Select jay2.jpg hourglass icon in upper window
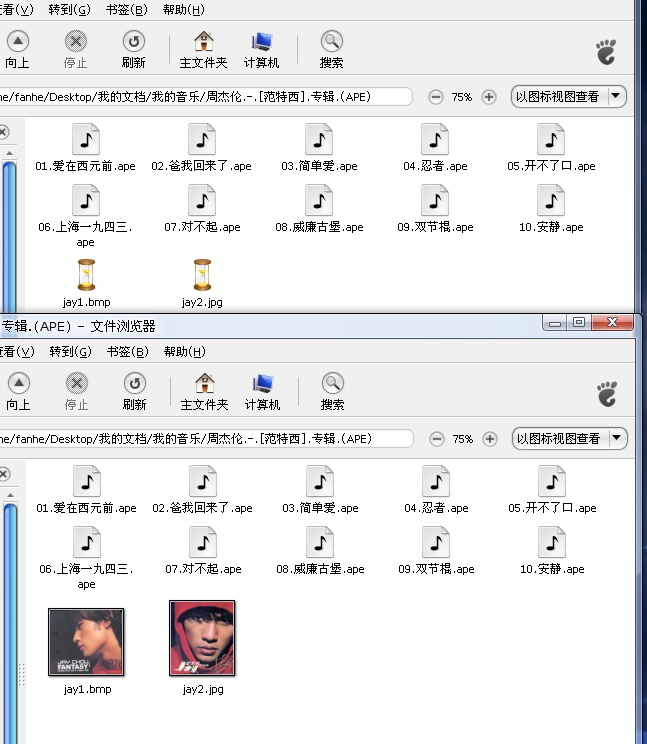Screen dimensions: 647x744 point(202,275)
